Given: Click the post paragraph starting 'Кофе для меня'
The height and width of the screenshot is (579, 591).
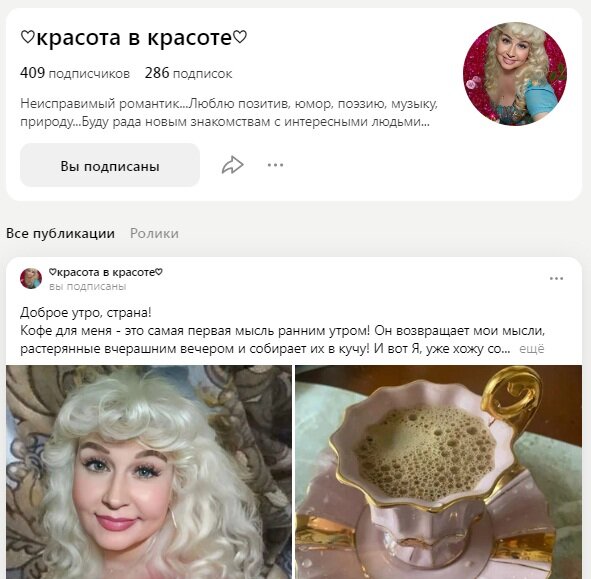Looking at the screenshot, I should (283, 340).
